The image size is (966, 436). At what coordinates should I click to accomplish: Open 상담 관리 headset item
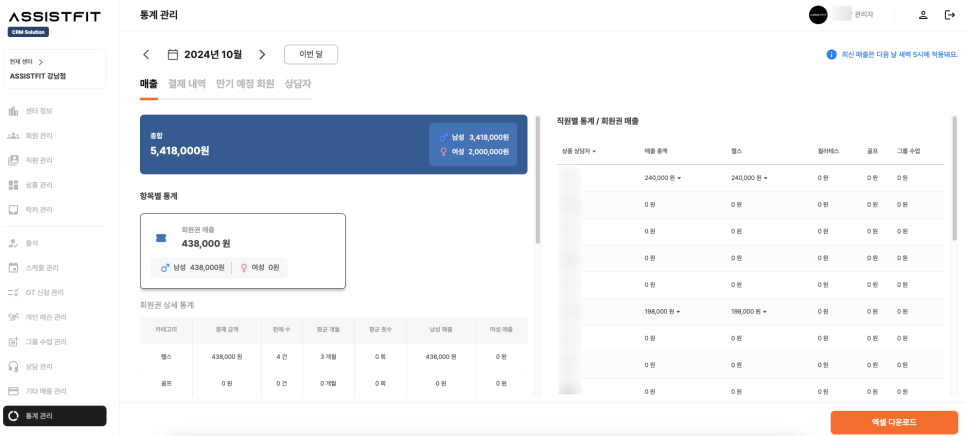coord(38,366)
